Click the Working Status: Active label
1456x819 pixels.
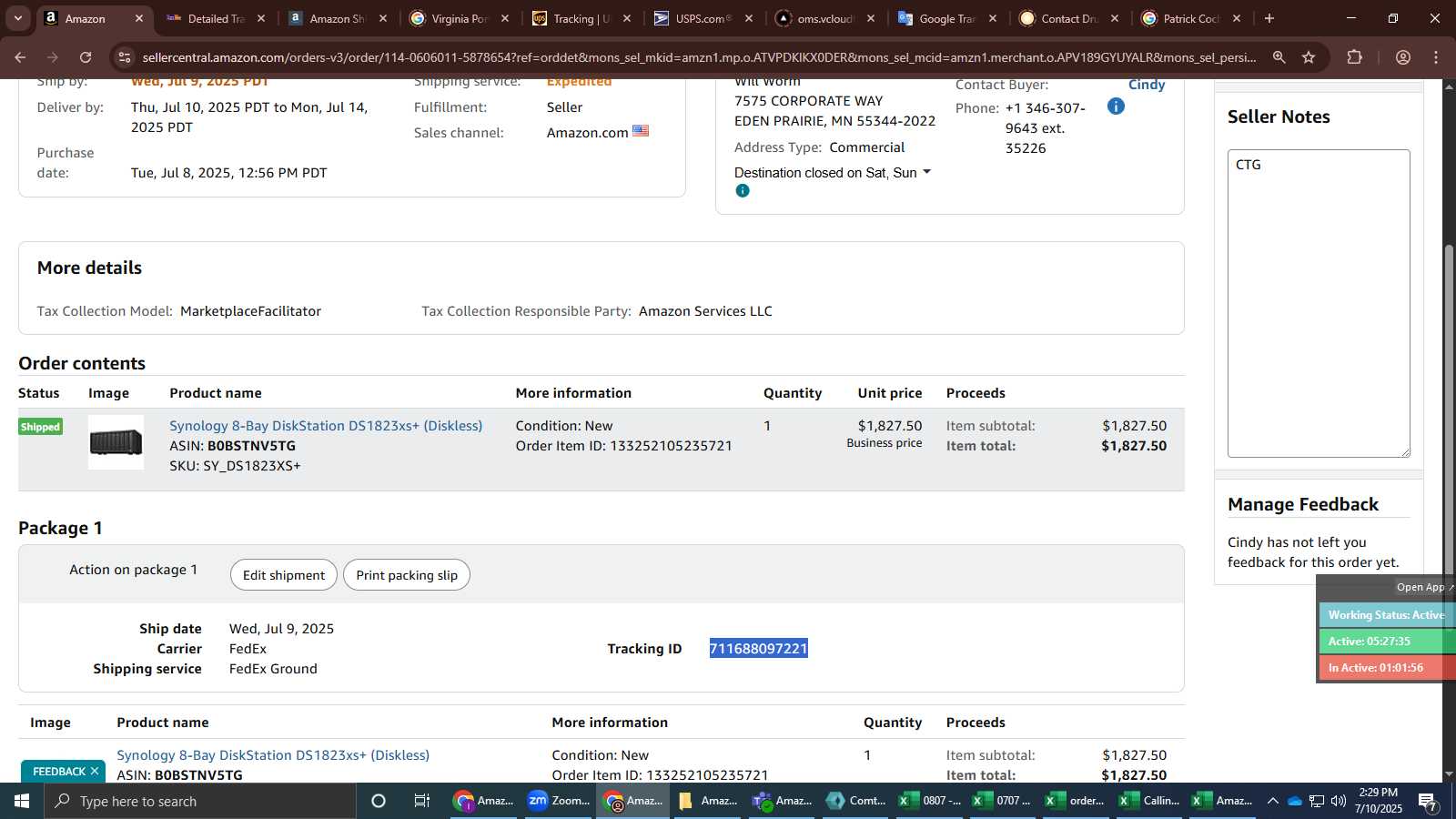pyautogui.click(x=1386, y=615)
